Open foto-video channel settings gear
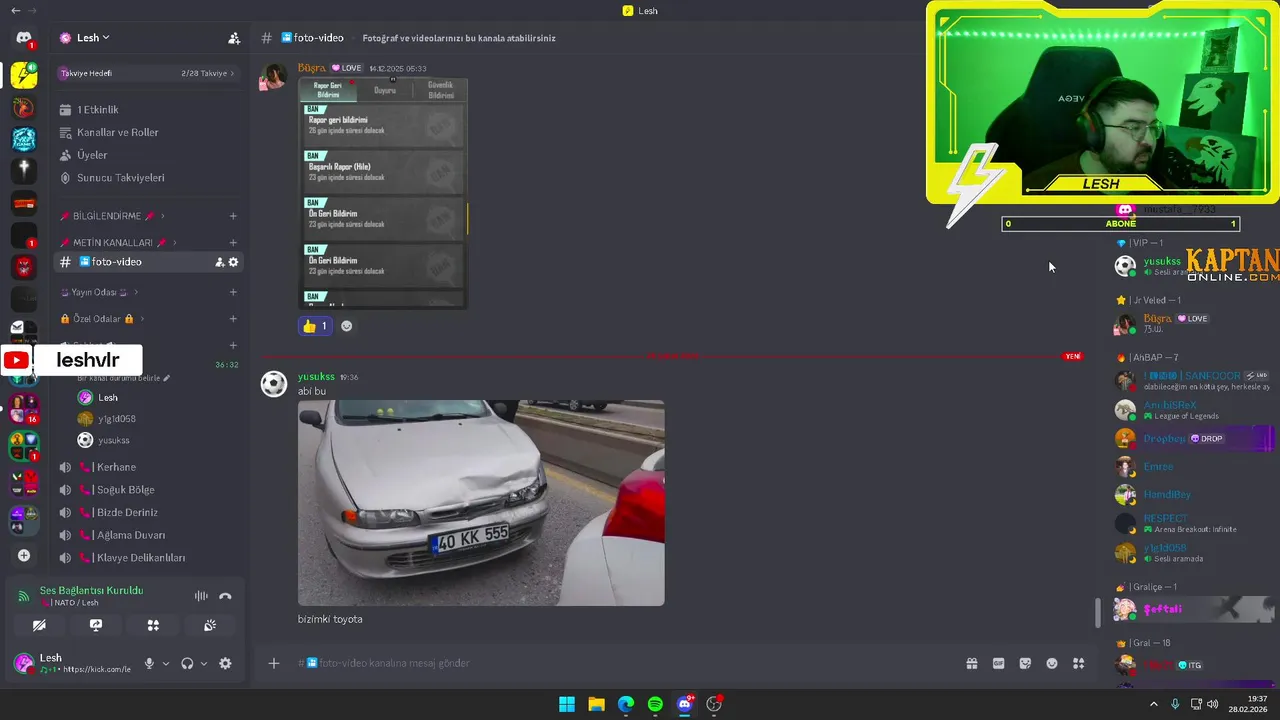Viewport: 1280px width, 720px height. (x=233, y=262)
